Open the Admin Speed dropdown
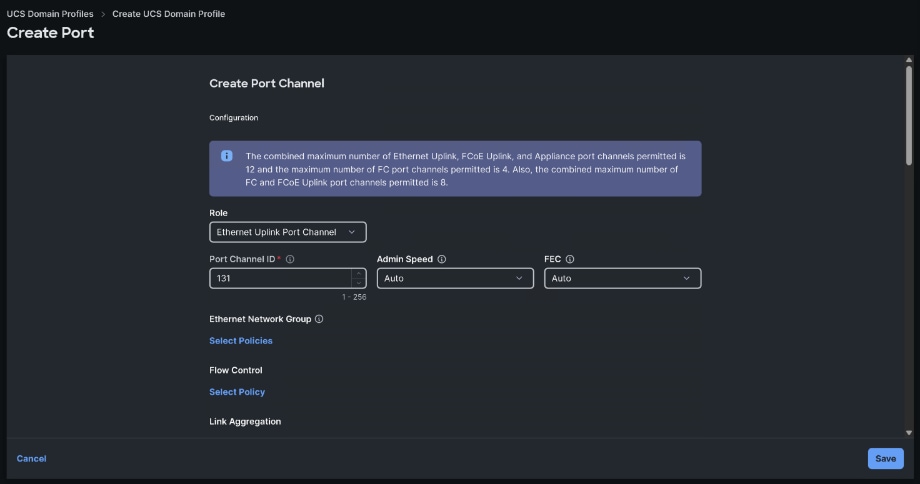Image resolution: width=920 pixels, height=484 pixels. [x=455, y=278]
